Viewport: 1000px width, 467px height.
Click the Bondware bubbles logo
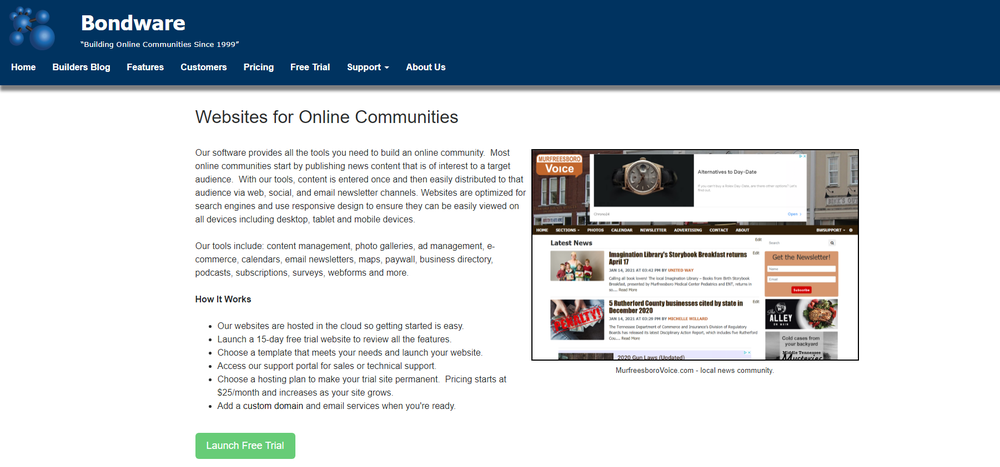(x=33, y=27)
